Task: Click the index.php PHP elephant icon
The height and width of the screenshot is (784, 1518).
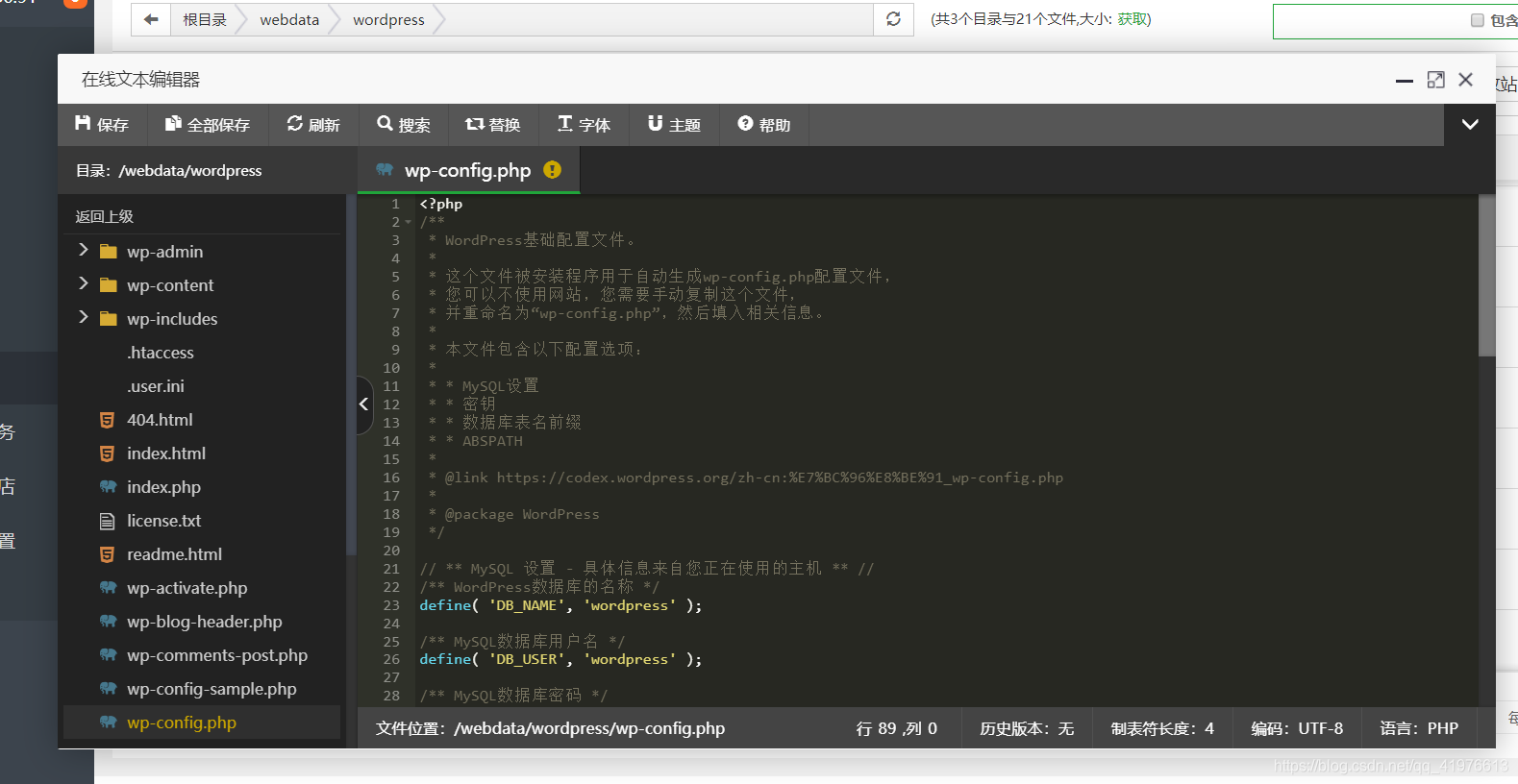Action: [x=109, y=487]
